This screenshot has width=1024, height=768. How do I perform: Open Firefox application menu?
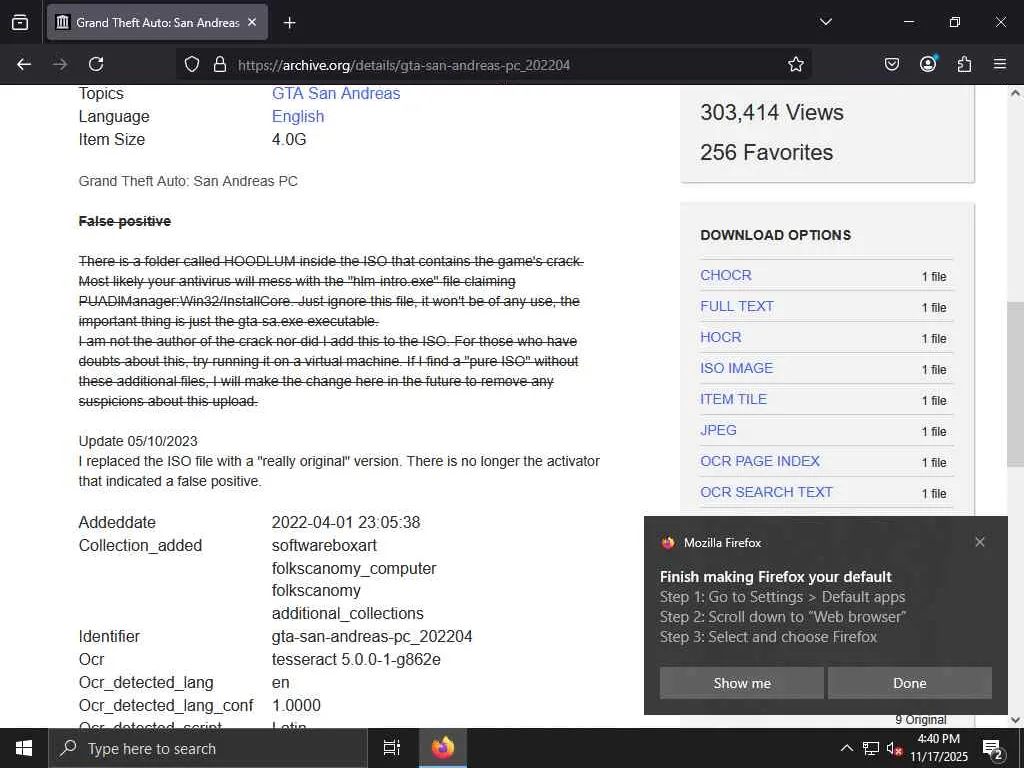pos(1000,64)
